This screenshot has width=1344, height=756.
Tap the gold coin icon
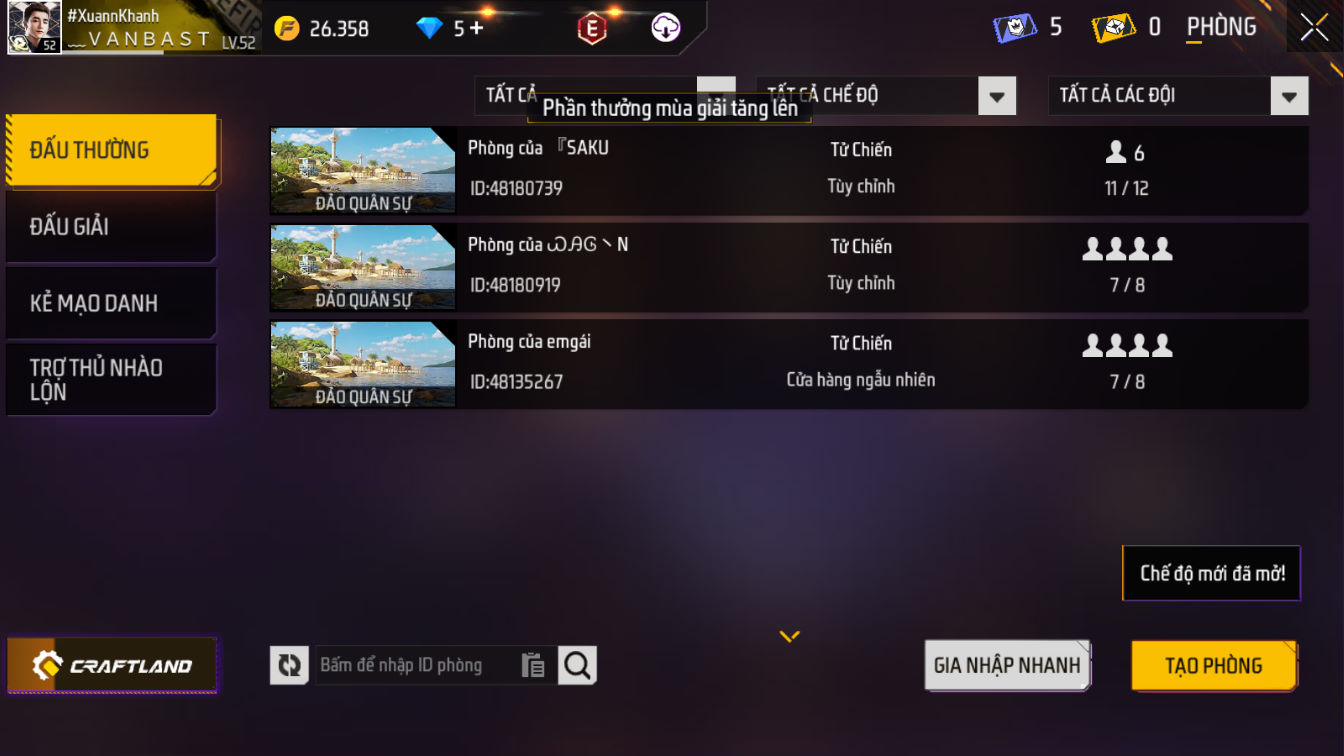pyautogui.click(x=287, y=28)
